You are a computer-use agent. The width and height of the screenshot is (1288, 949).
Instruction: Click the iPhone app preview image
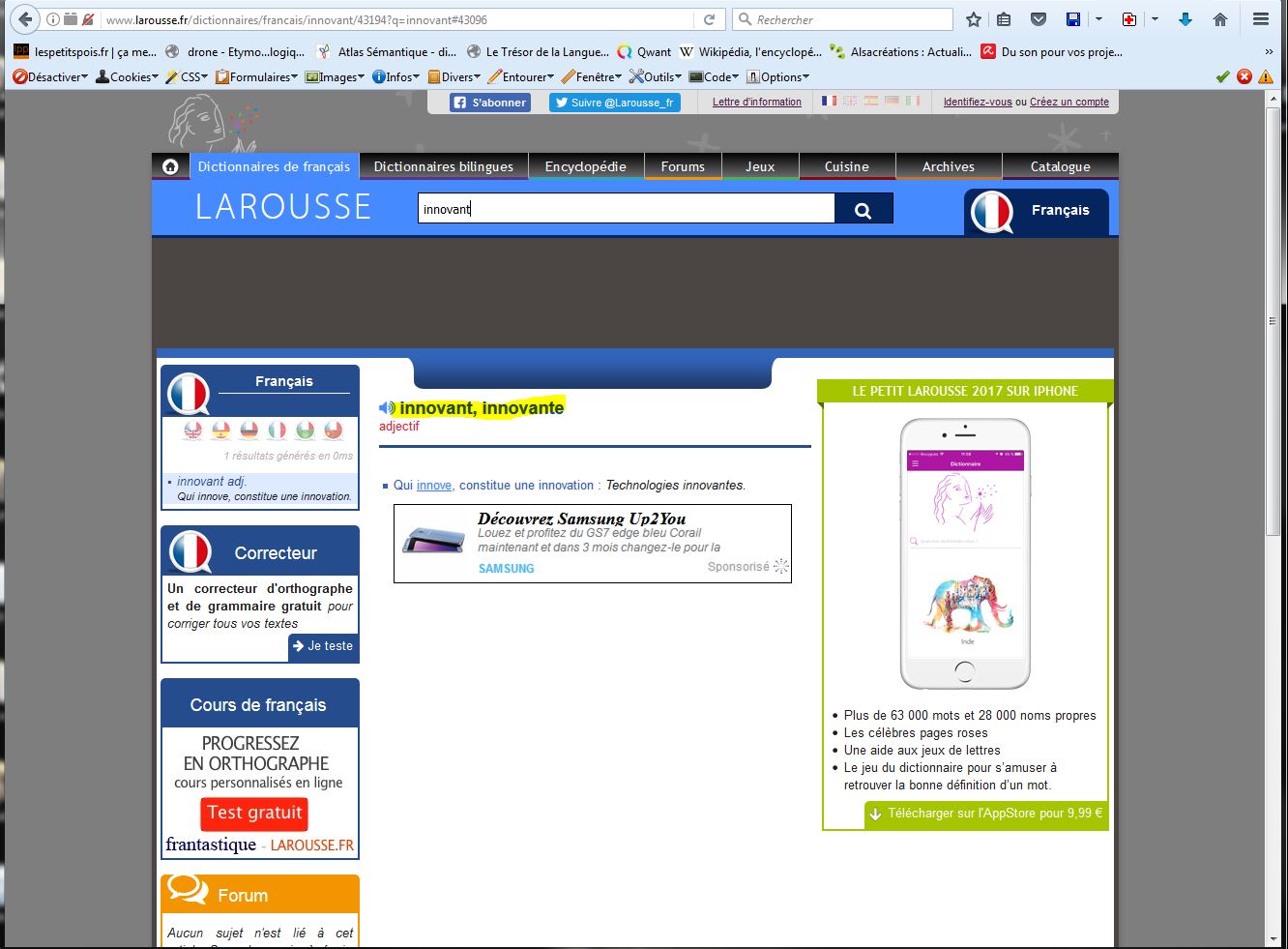tap(965, 553)
